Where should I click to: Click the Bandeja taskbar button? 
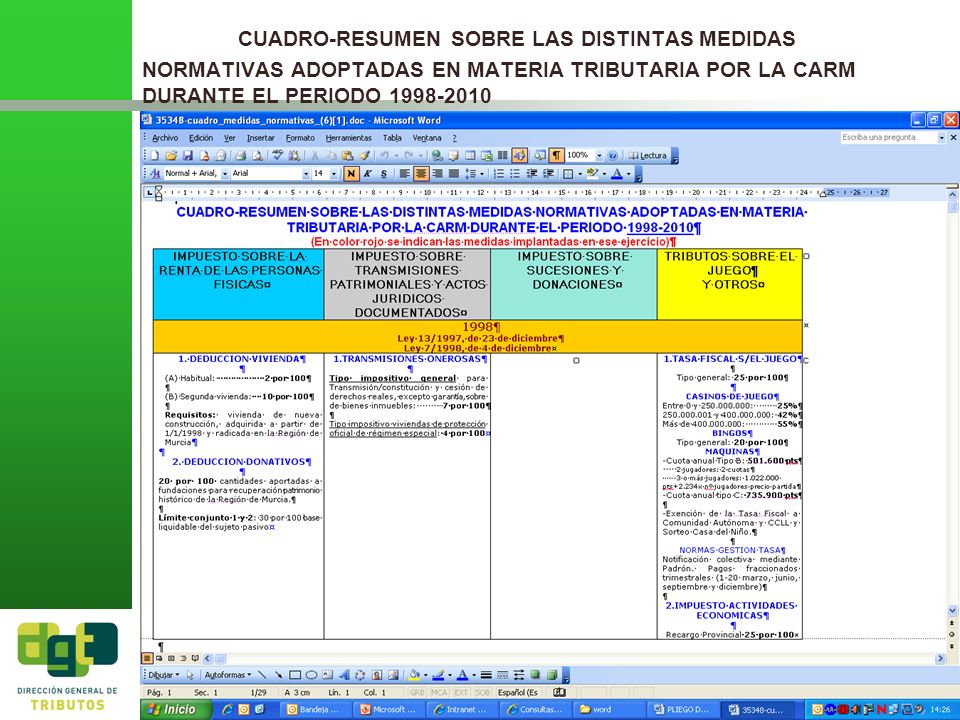click(318, 710)
